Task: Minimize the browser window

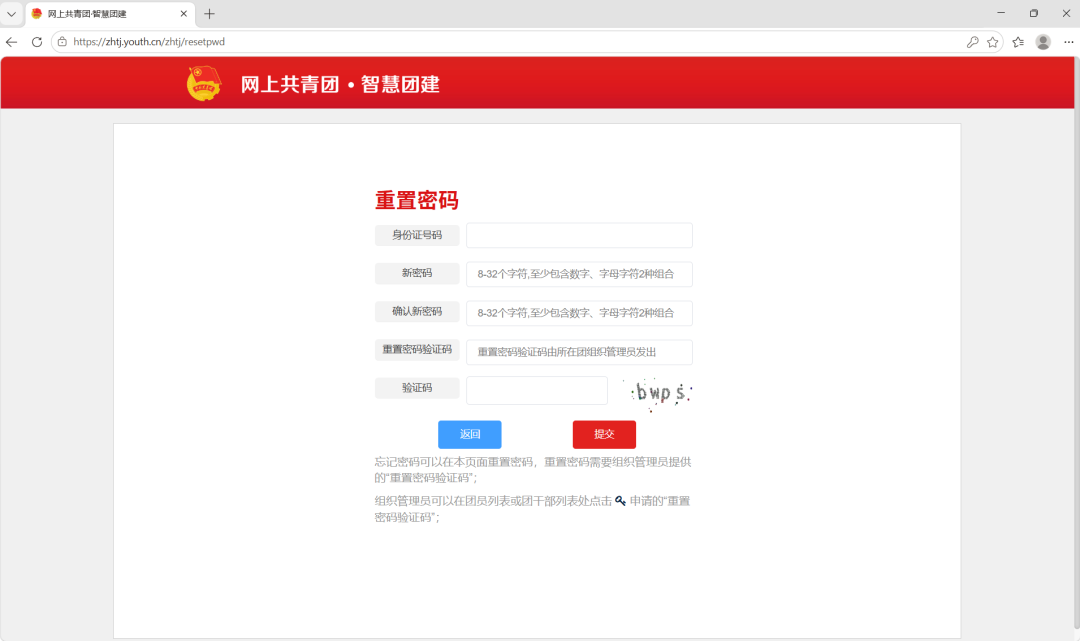Action: pos(1001,13)
